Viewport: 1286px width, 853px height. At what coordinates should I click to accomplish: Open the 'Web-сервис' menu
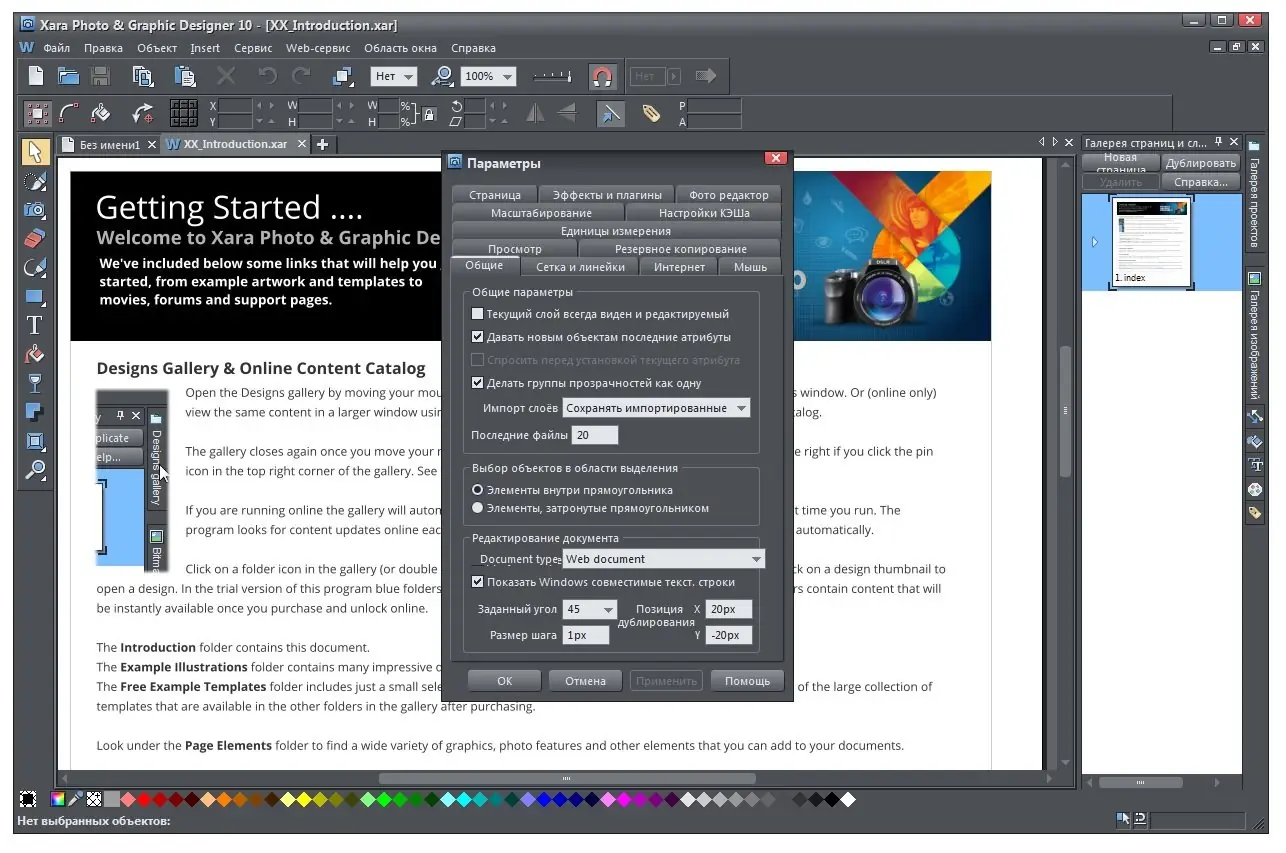pos(319,48)
